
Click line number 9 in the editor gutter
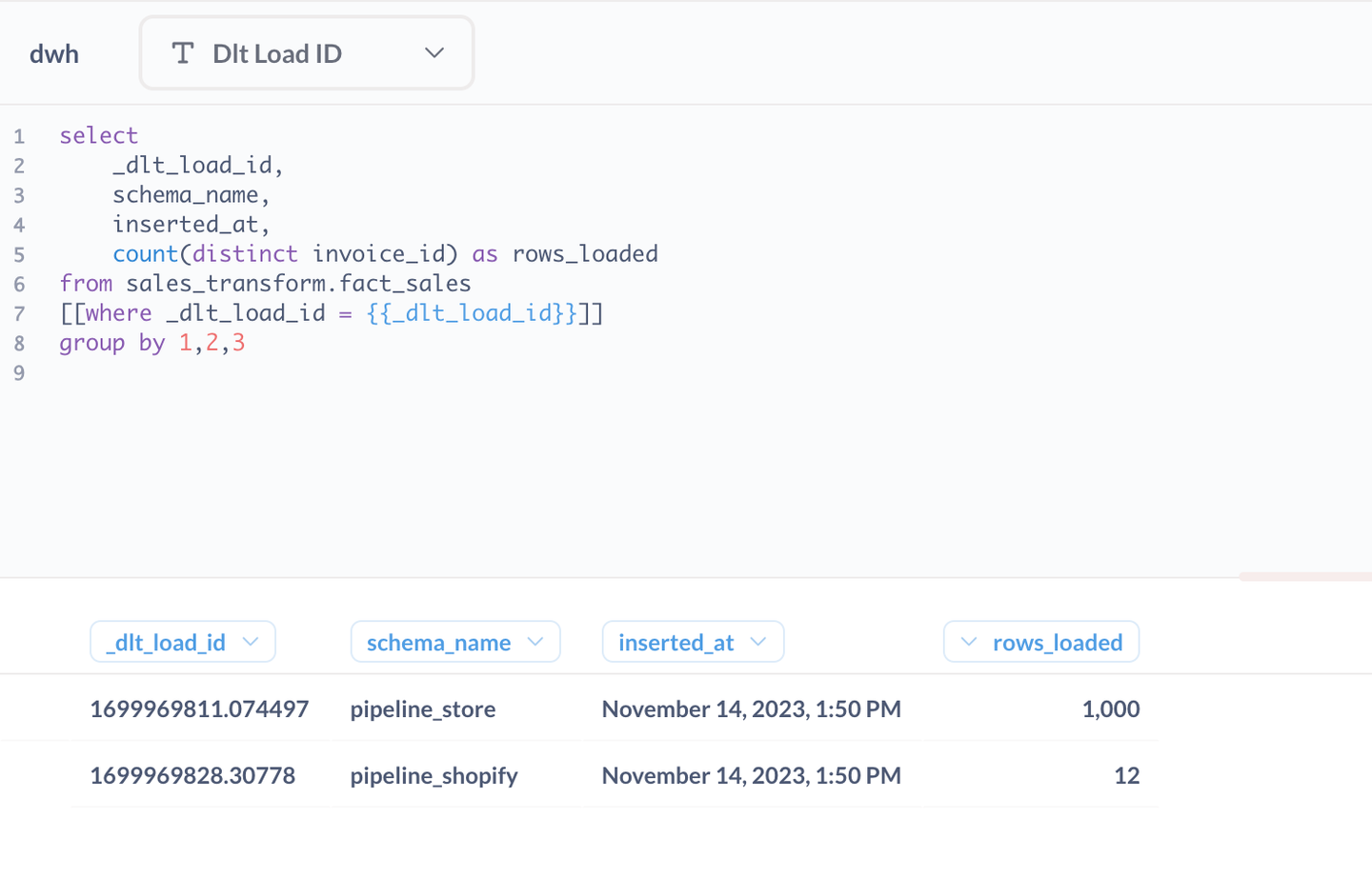point(19,373)
